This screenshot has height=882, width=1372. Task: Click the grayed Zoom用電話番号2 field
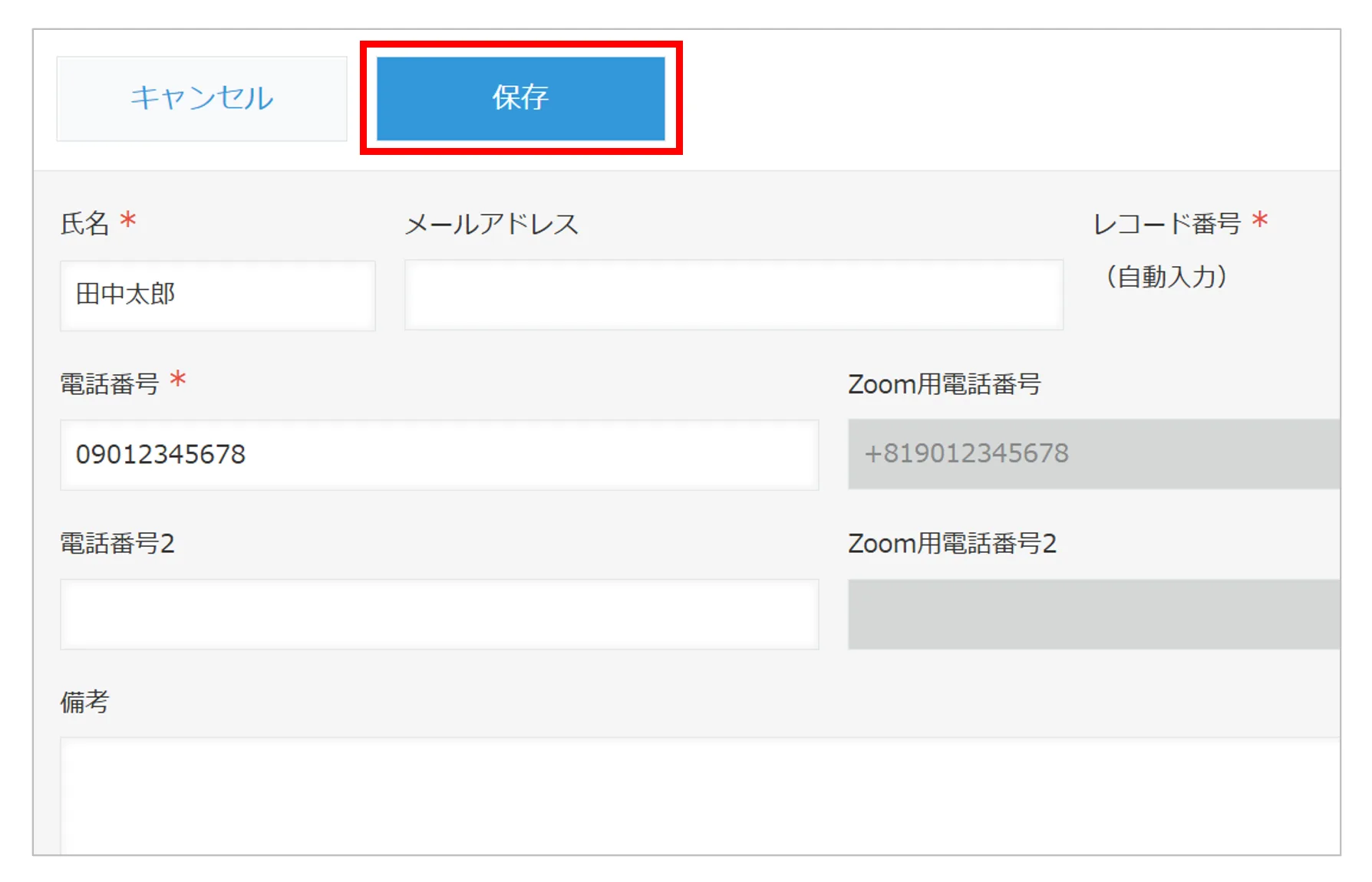click(x=1094, y=614)
